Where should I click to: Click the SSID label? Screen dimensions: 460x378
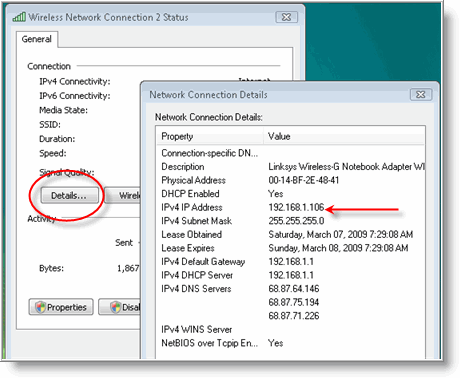pyautogui.click(x=50, y=125)
